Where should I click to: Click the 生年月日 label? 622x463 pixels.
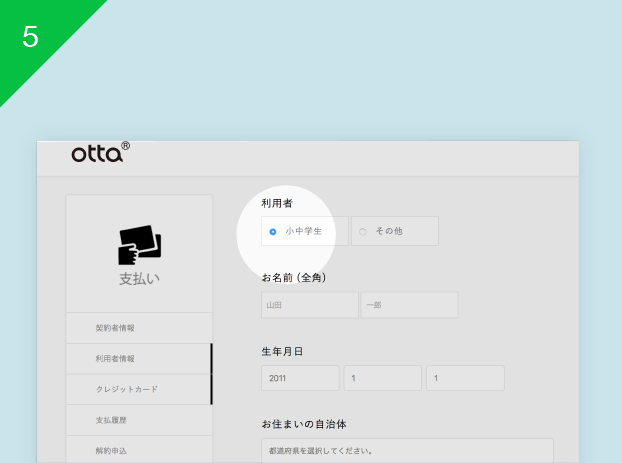tap(282, 352)
